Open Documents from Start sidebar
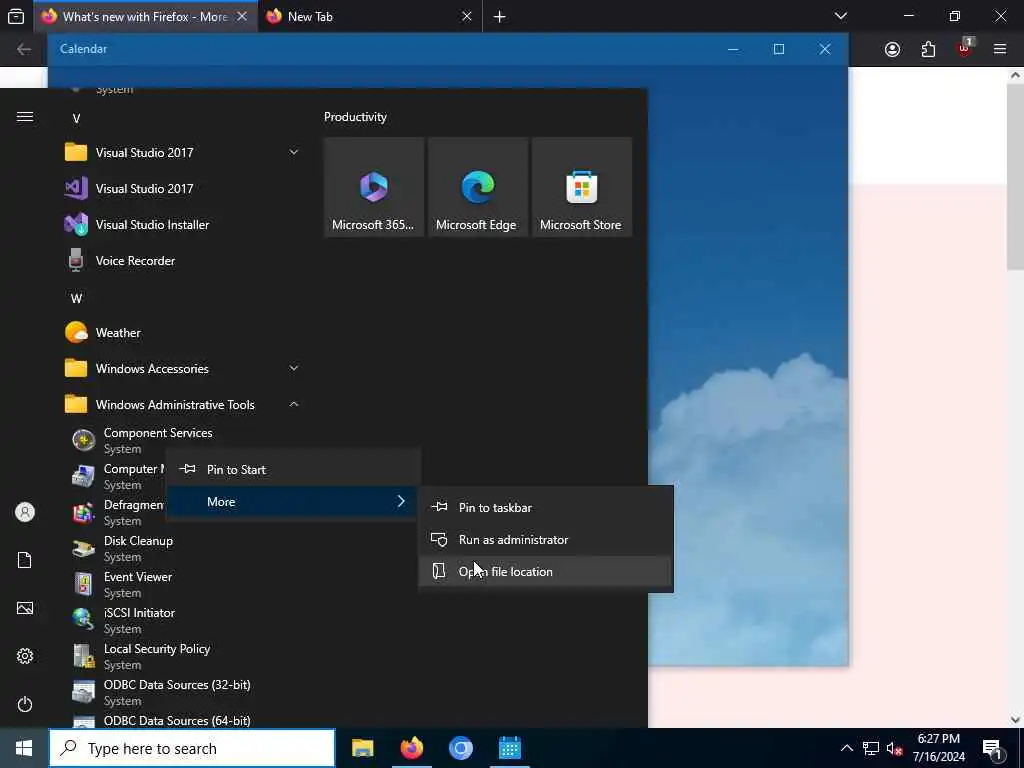Image resolution: width=1024 pixels, height=768 pixels. click(x=25, y=560)
